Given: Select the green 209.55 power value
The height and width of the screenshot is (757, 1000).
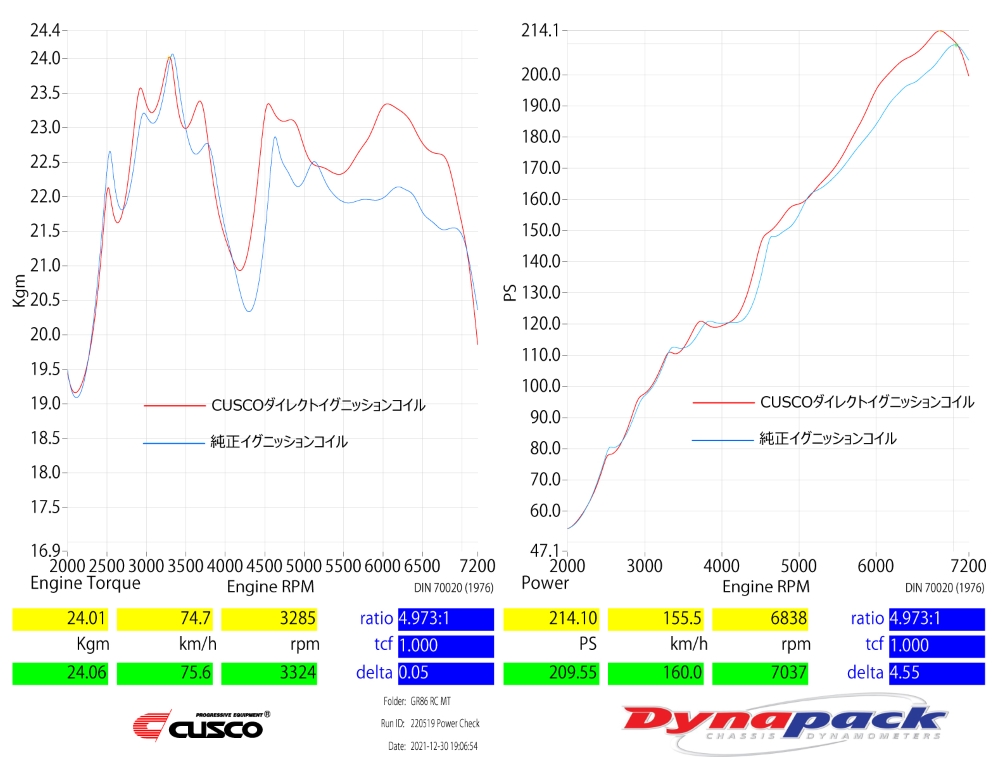Looking at the screenshot, I should pyautogui.click(x=552, y=673).
